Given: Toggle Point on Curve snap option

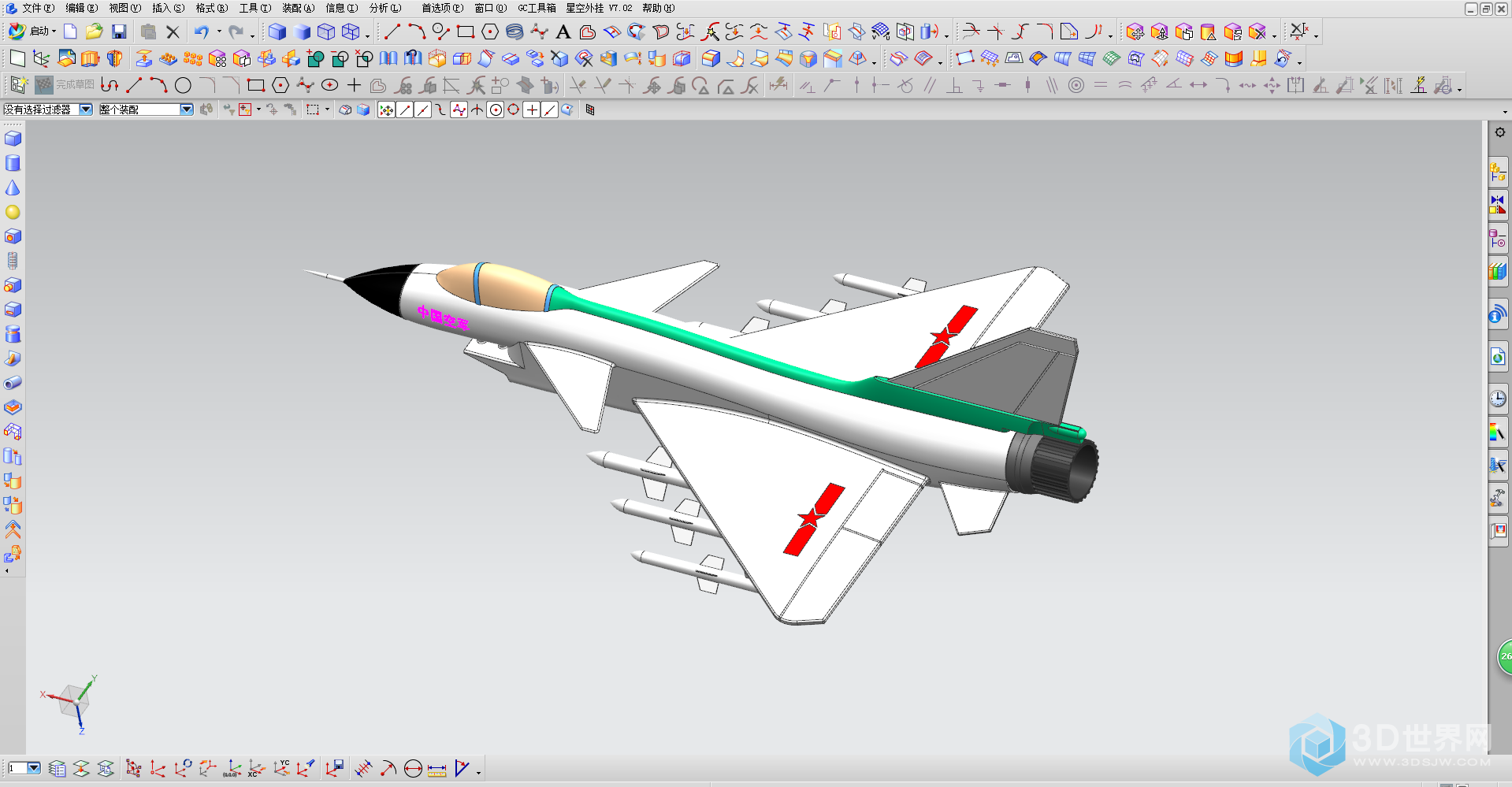Looking at the screenshot, I should point(550,110).
